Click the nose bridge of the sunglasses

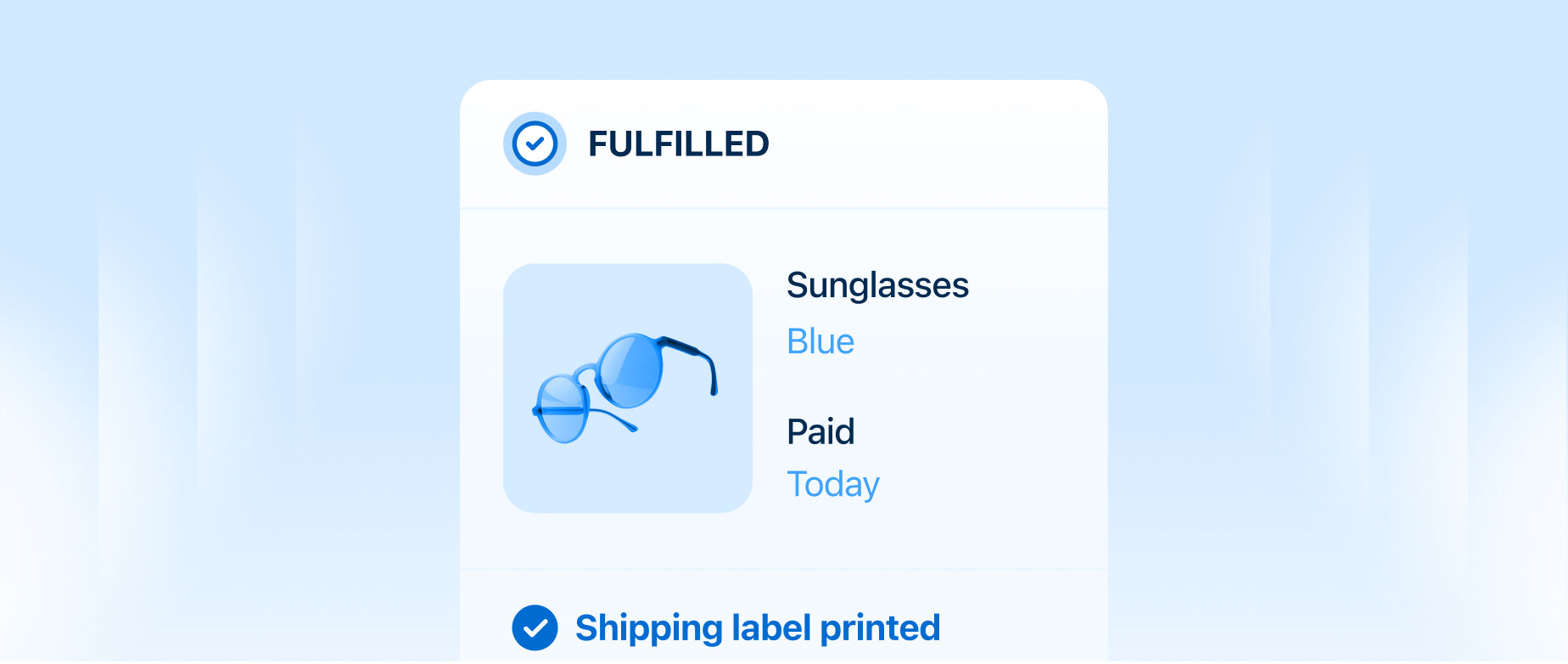tap(585, 371)
